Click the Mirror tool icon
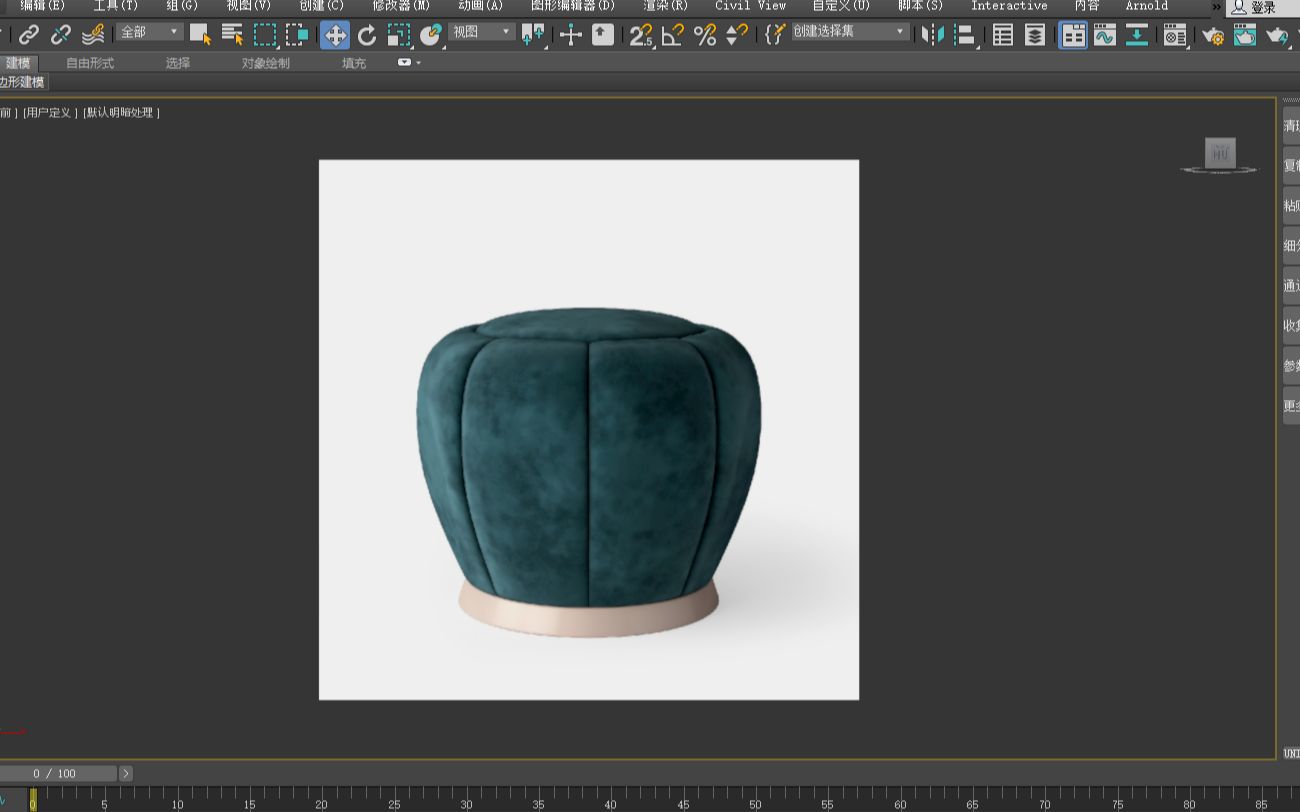The image size is (1300, 812). pyautogui.click(x=933, y=35)
